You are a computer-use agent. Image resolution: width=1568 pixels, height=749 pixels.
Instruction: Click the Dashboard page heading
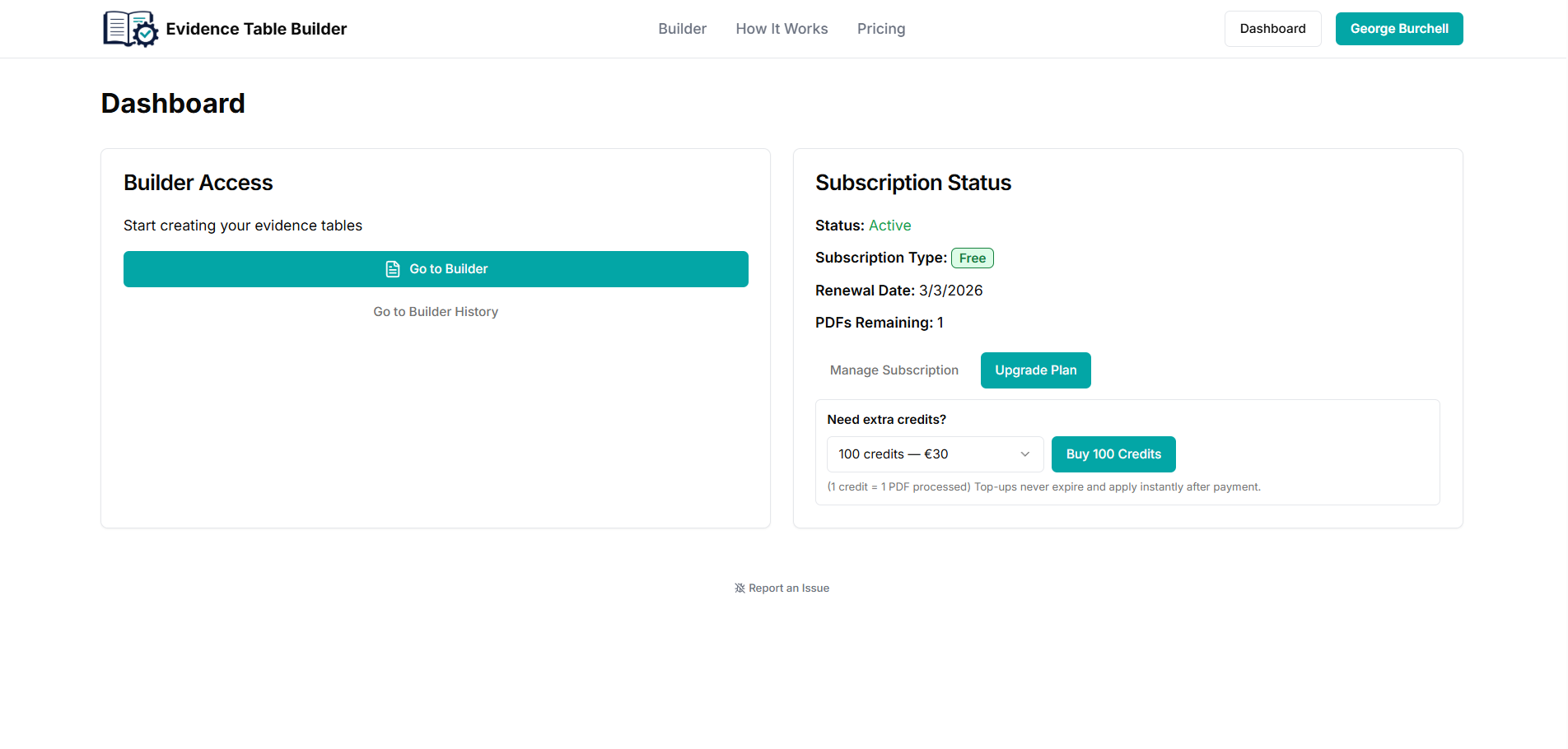click(x=173, y=104)
